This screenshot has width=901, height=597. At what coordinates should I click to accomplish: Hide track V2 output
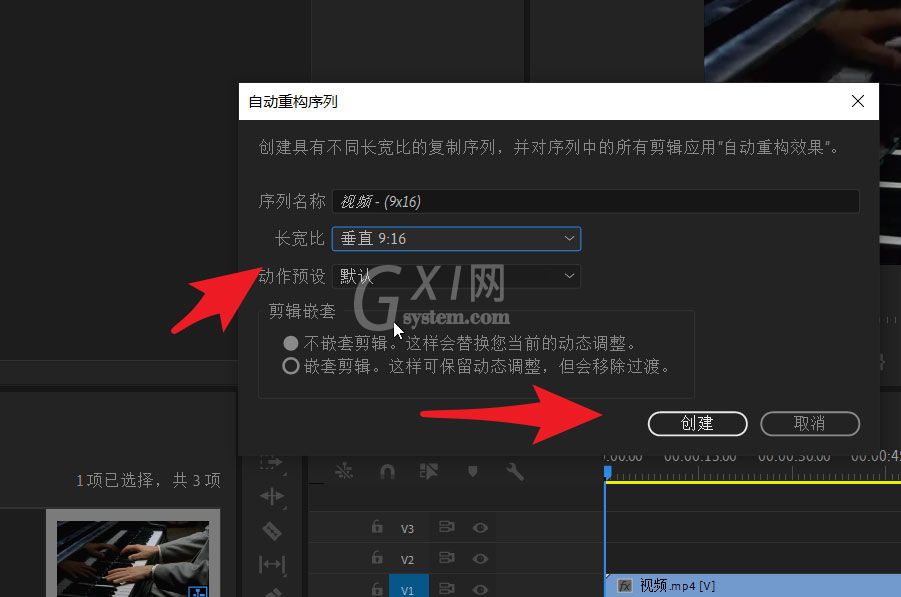[480, 559]
